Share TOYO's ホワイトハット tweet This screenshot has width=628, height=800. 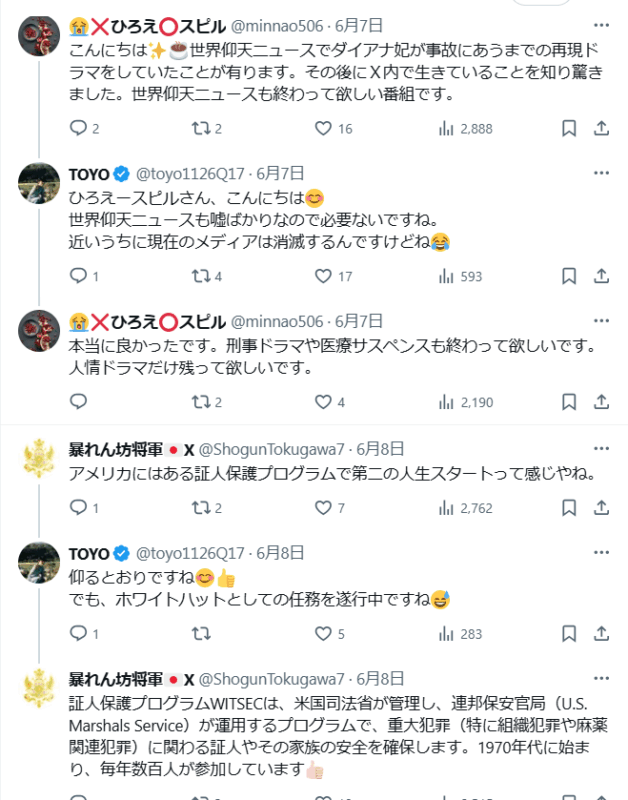pos(601,633)
